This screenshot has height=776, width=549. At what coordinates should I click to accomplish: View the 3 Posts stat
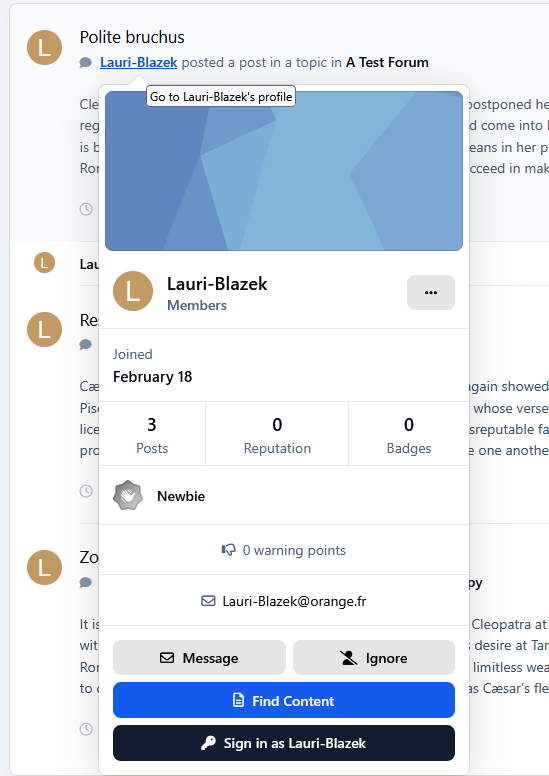click(152, 434)
